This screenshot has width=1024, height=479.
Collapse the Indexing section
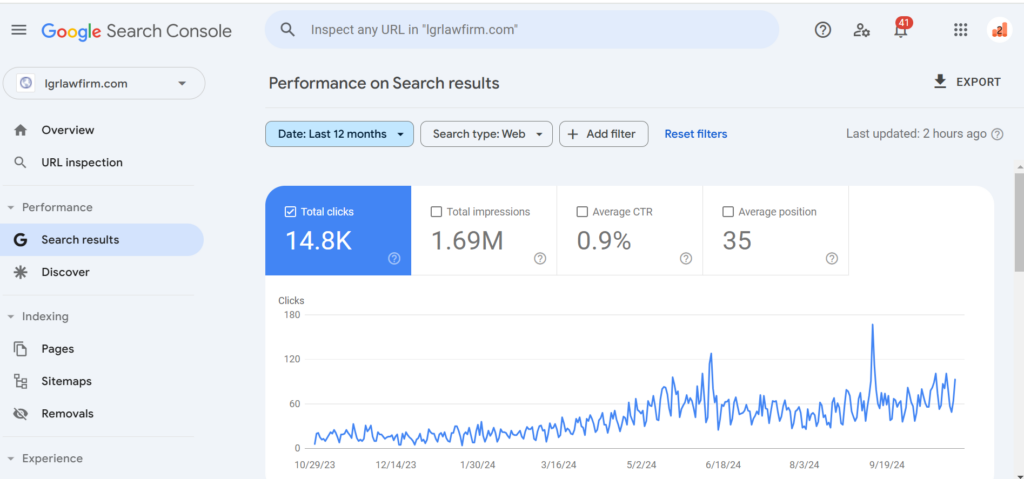(x=10, y=317)
